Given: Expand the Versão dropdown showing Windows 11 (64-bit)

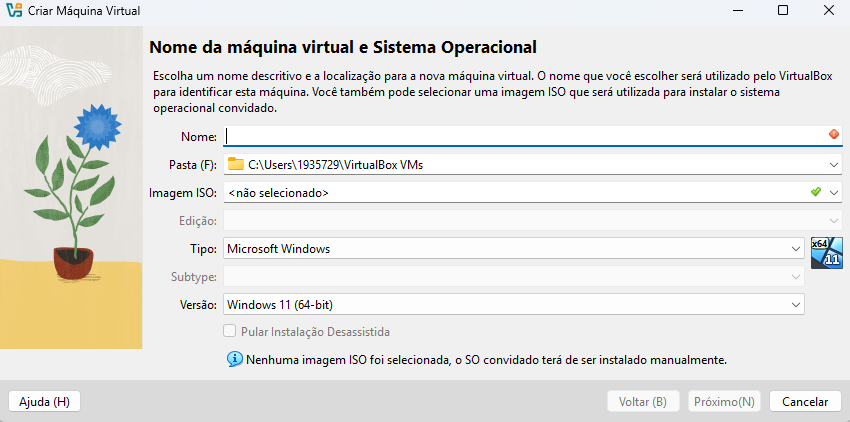Looking at the screenshot, I should click(513, 304).
